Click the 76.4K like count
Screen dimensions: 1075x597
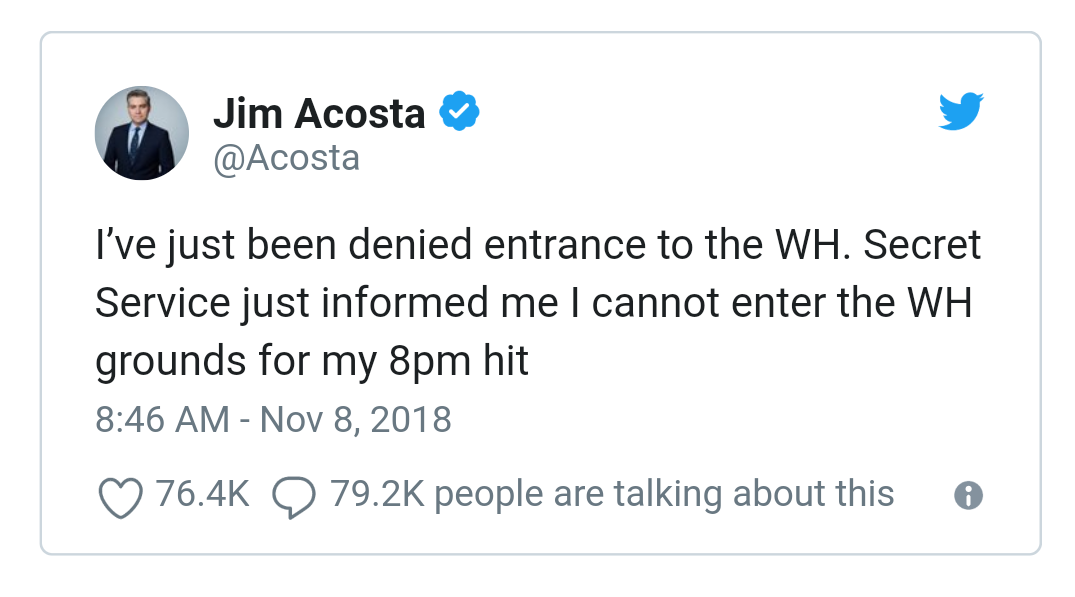pyautogui.click(x=203, y=494)
